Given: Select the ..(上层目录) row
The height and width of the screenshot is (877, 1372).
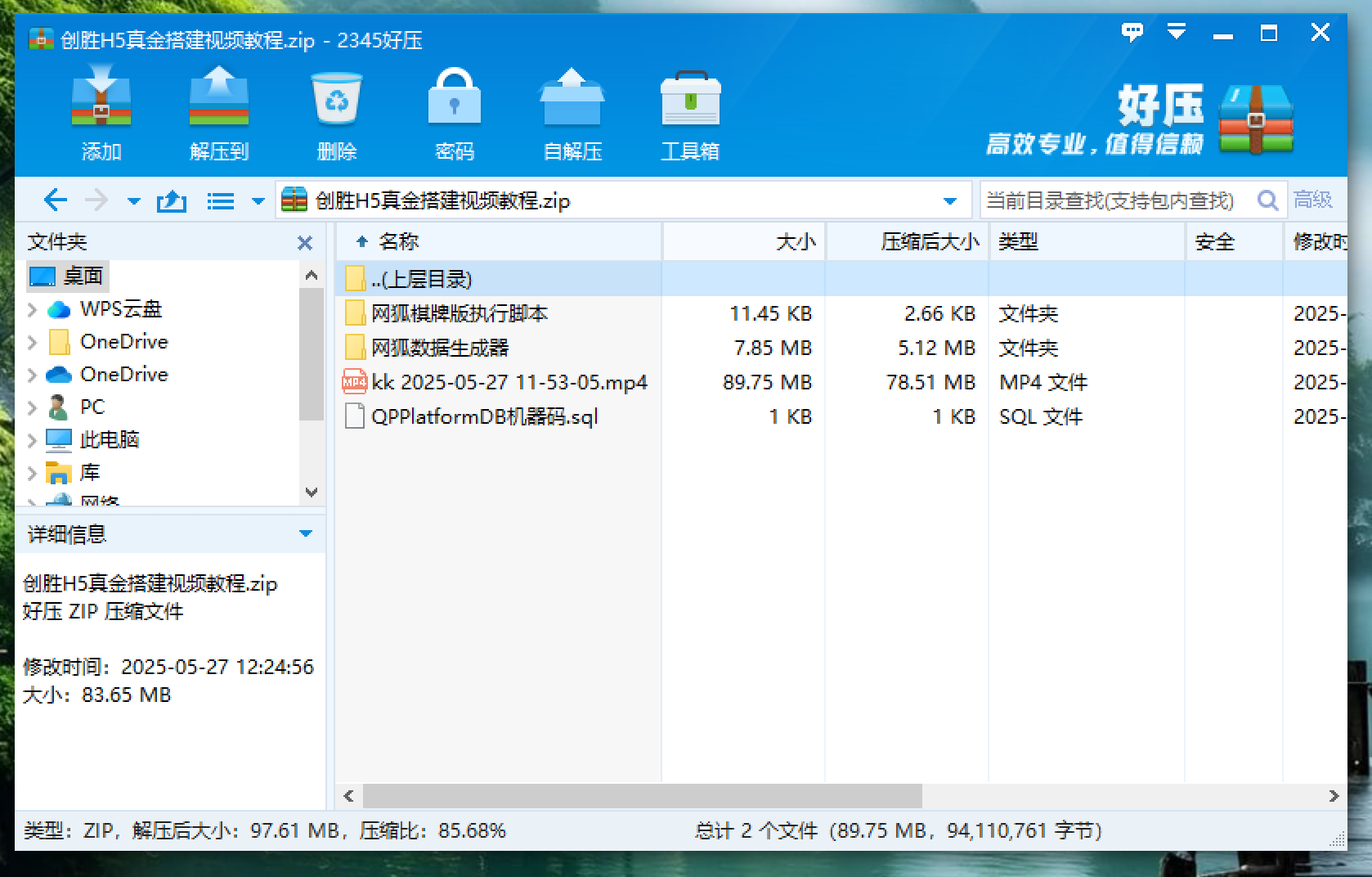Looking at the screenshot, I should tap(841, 279).
